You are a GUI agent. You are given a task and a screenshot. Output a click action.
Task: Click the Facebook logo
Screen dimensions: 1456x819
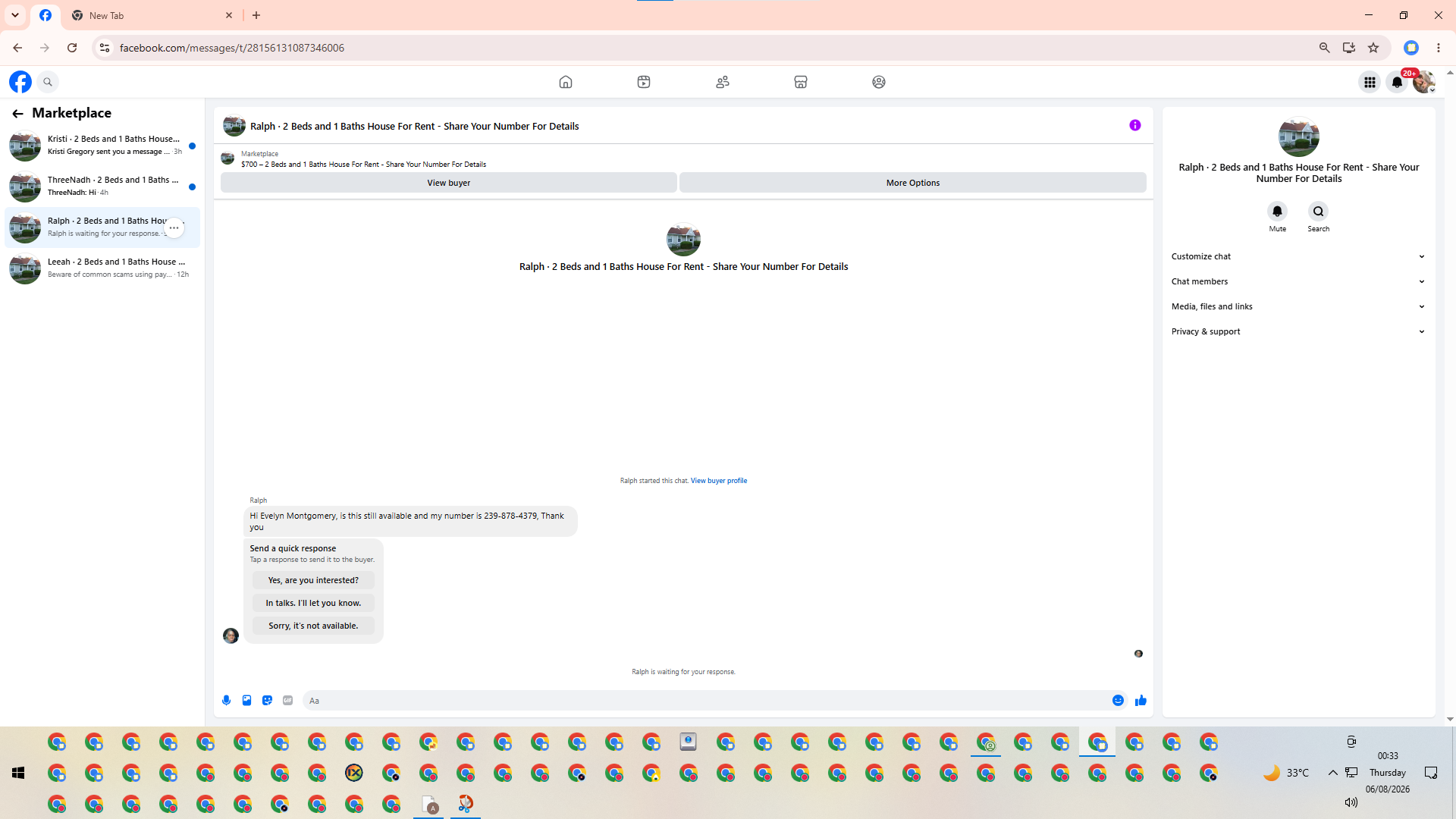click(20, 82)
